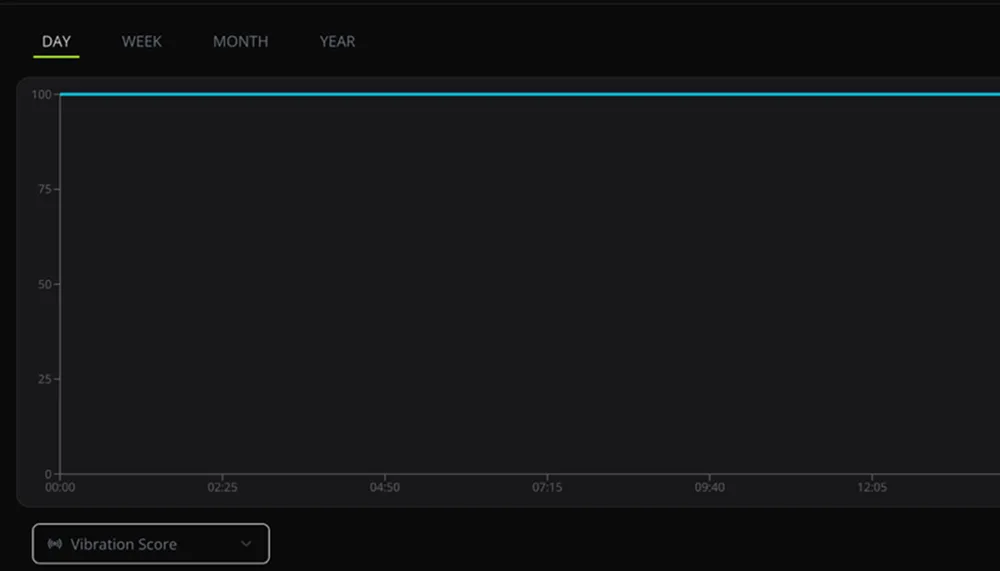Select the 12:05 time marker
This screenshot has height=571, width=1000.
tap(872, 488)
